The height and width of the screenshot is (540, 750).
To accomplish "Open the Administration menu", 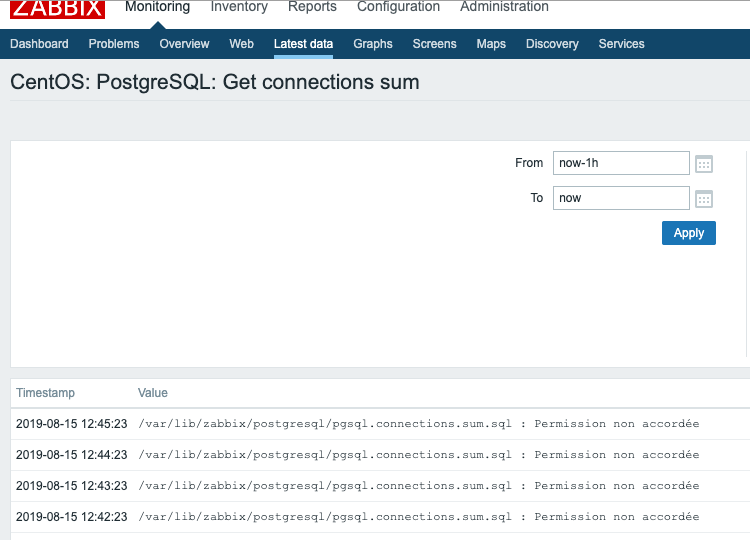I will pyautogui.click(x=504, y=7).
